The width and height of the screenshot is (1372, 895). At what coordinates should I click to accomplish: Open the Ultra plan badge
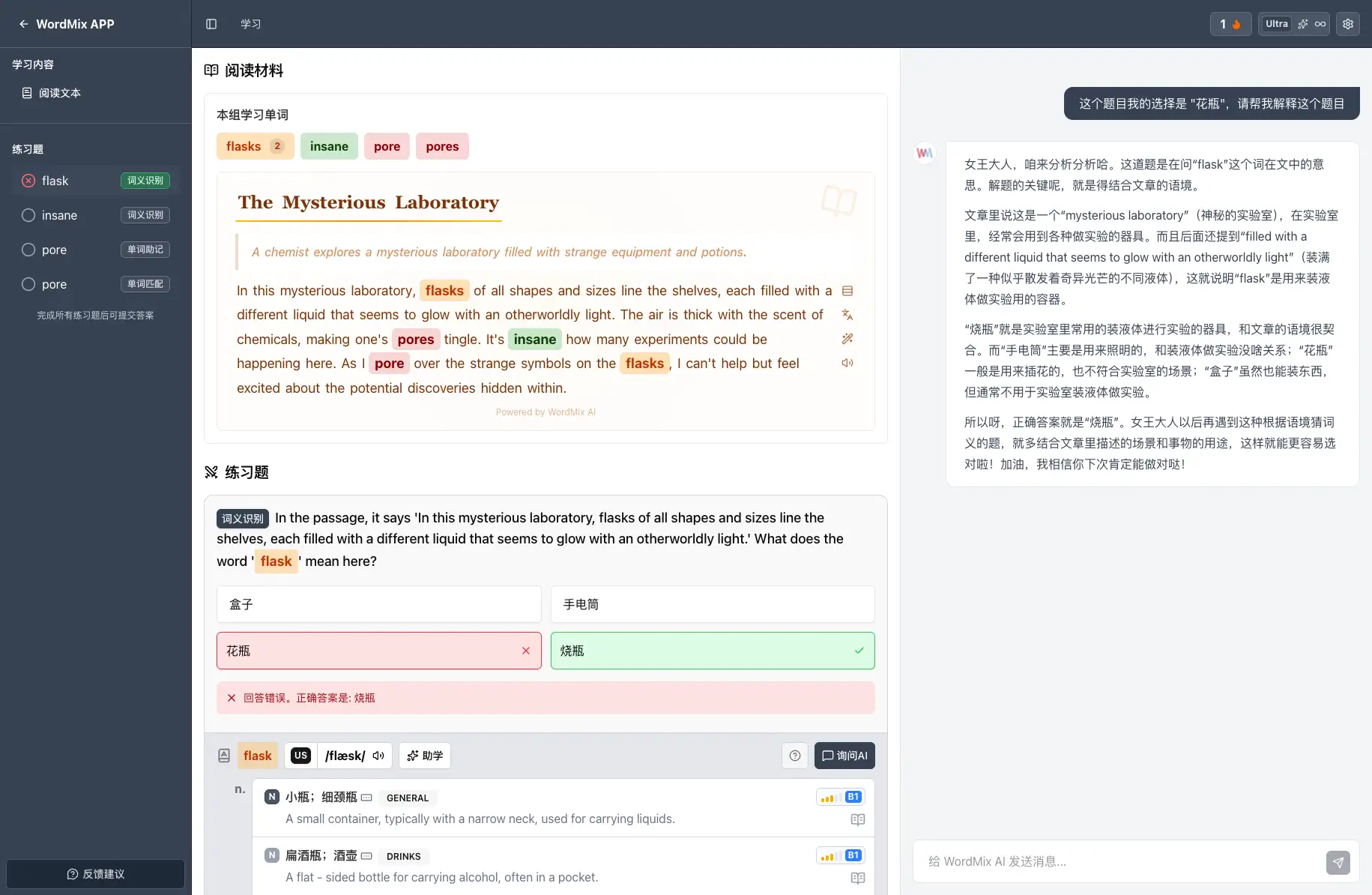coord(1276,24)
